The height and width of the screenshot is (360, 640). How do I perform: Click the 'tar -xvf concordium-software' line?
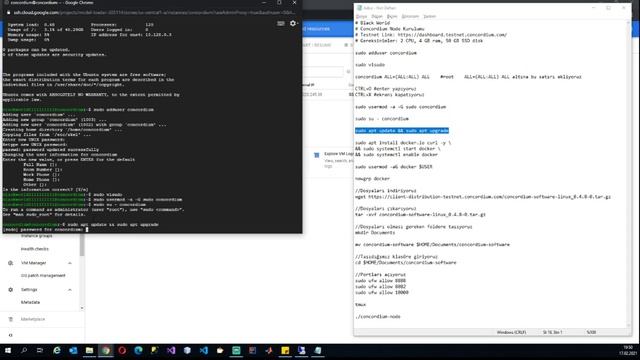420,214
